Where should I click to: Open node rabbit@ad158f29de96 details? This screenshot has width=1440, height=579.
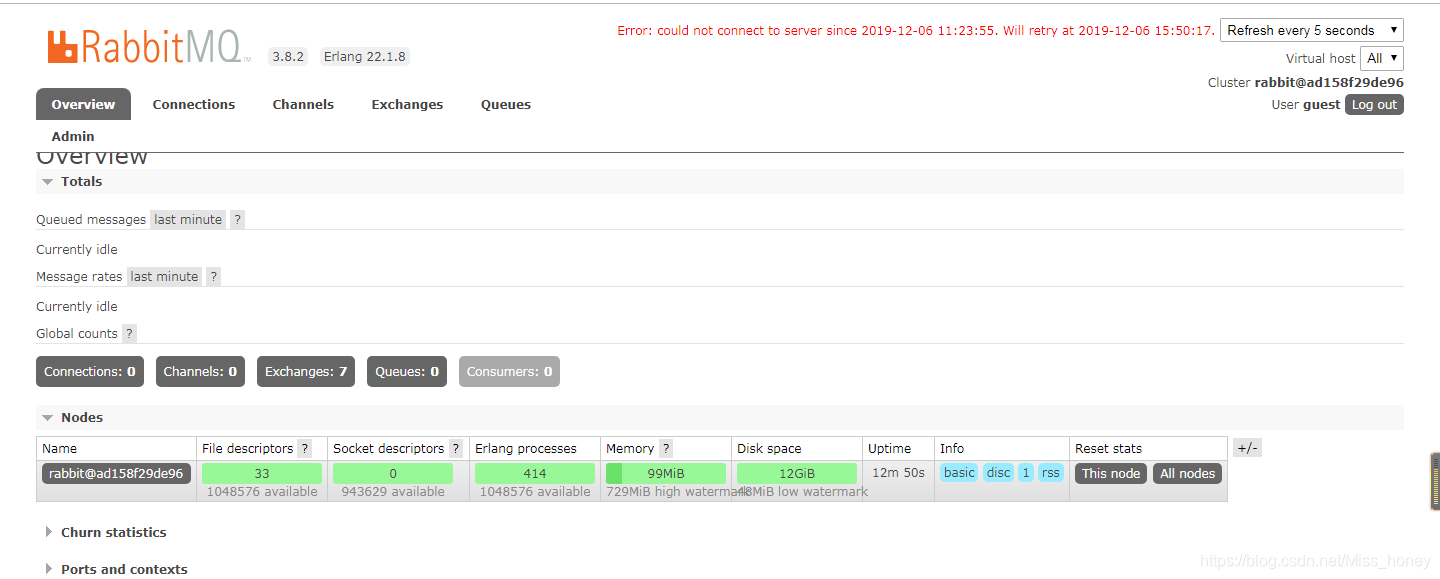(116, 473)
